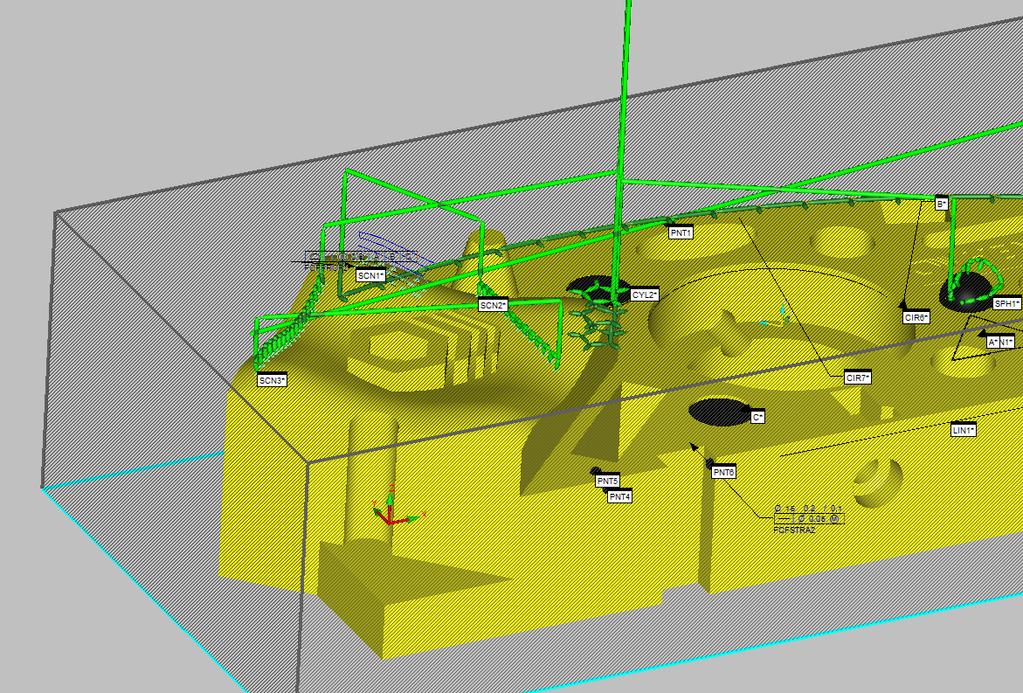This screenshot has height=693, width=1023.
Task: Click the XYZ coordinate axis triad
Action: pyautogui.click(x=397, y=506)
